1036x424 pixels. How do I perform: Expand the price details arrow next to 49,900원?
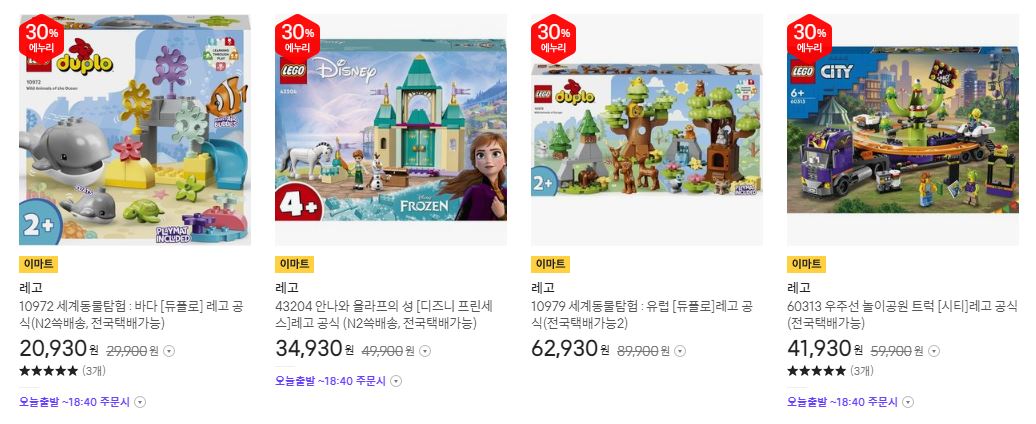tap(426, 351)
